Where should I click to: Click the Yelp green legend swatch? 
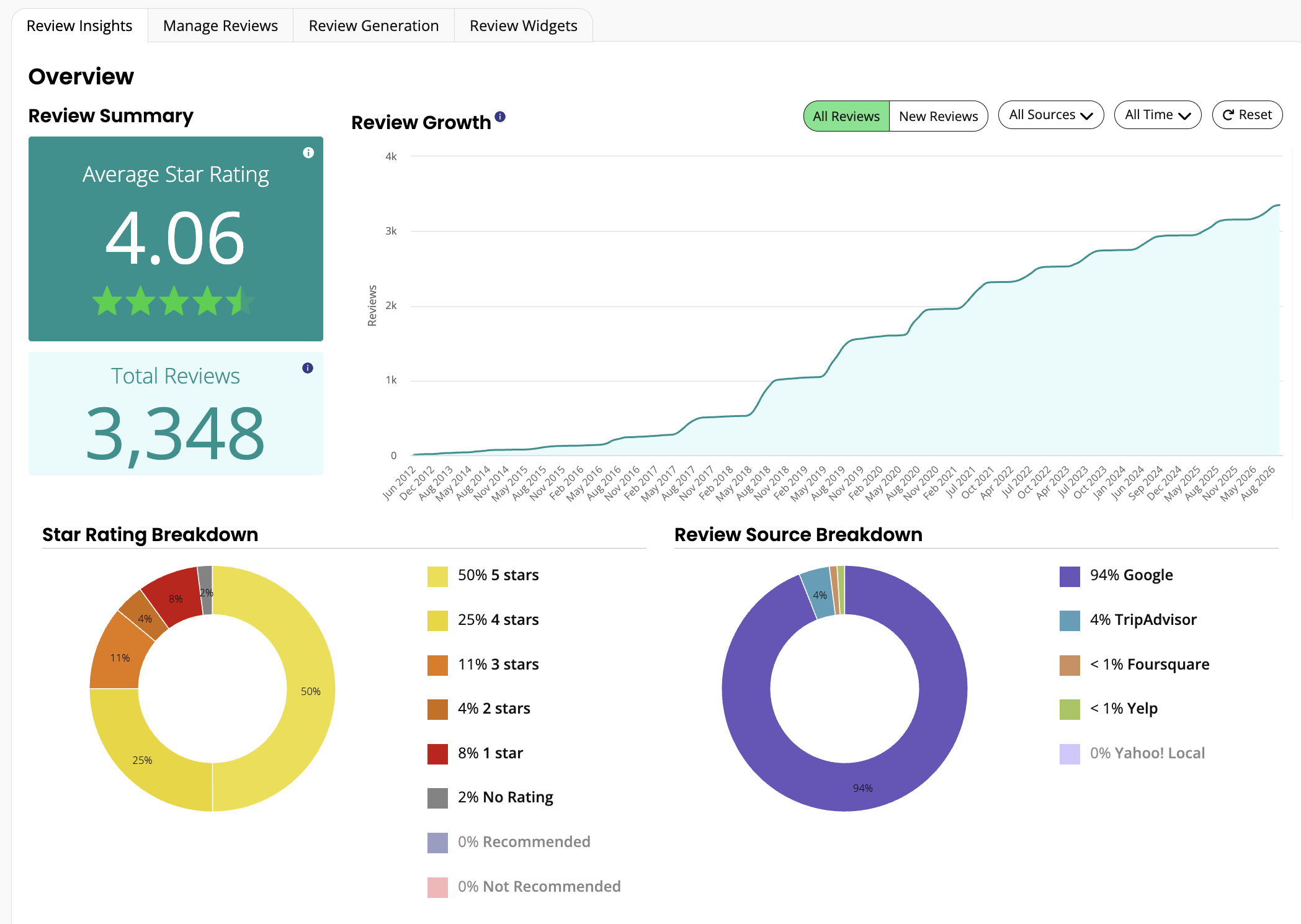pos(1070,709)
